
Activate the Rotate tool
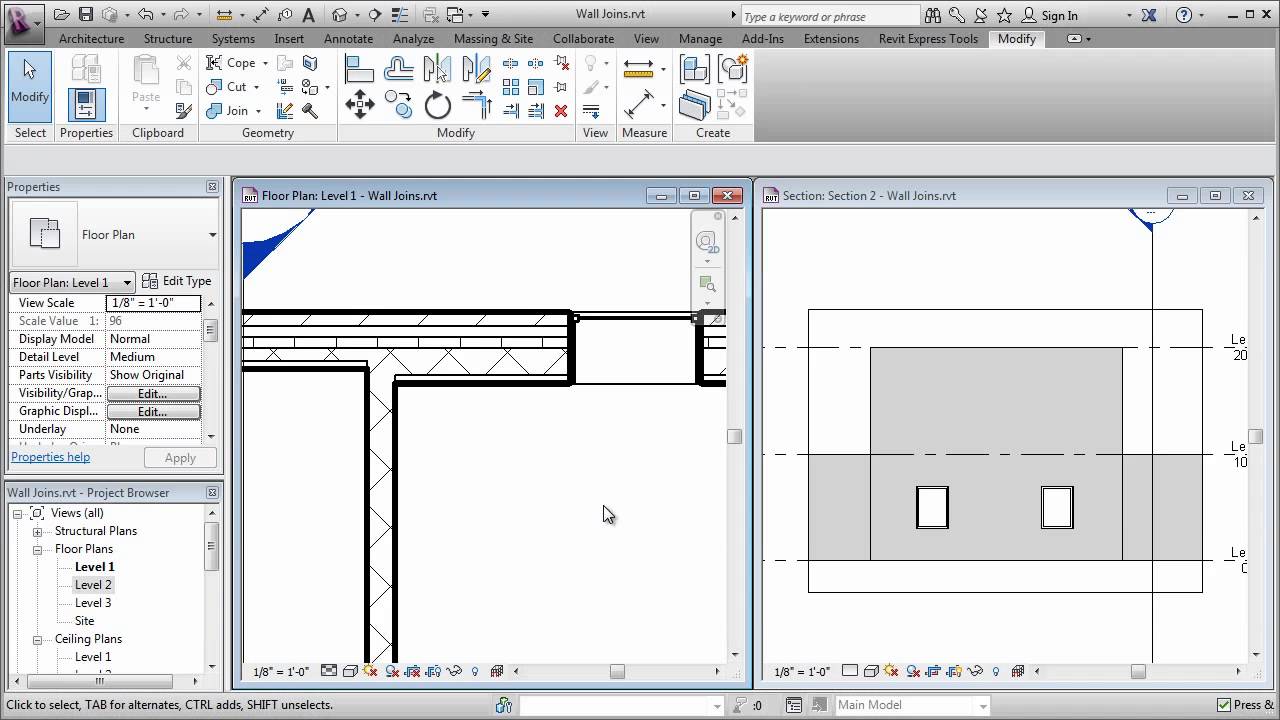coord(437,104)
